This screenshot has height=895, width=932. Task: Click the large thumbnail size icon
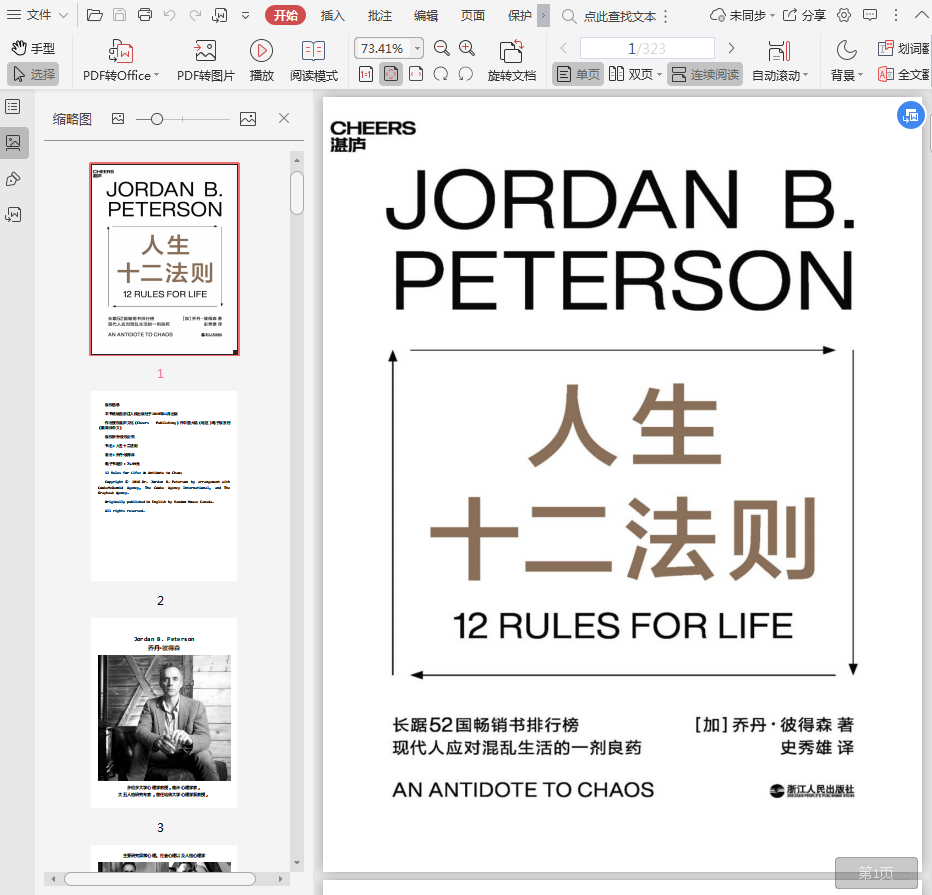point(248,119)
